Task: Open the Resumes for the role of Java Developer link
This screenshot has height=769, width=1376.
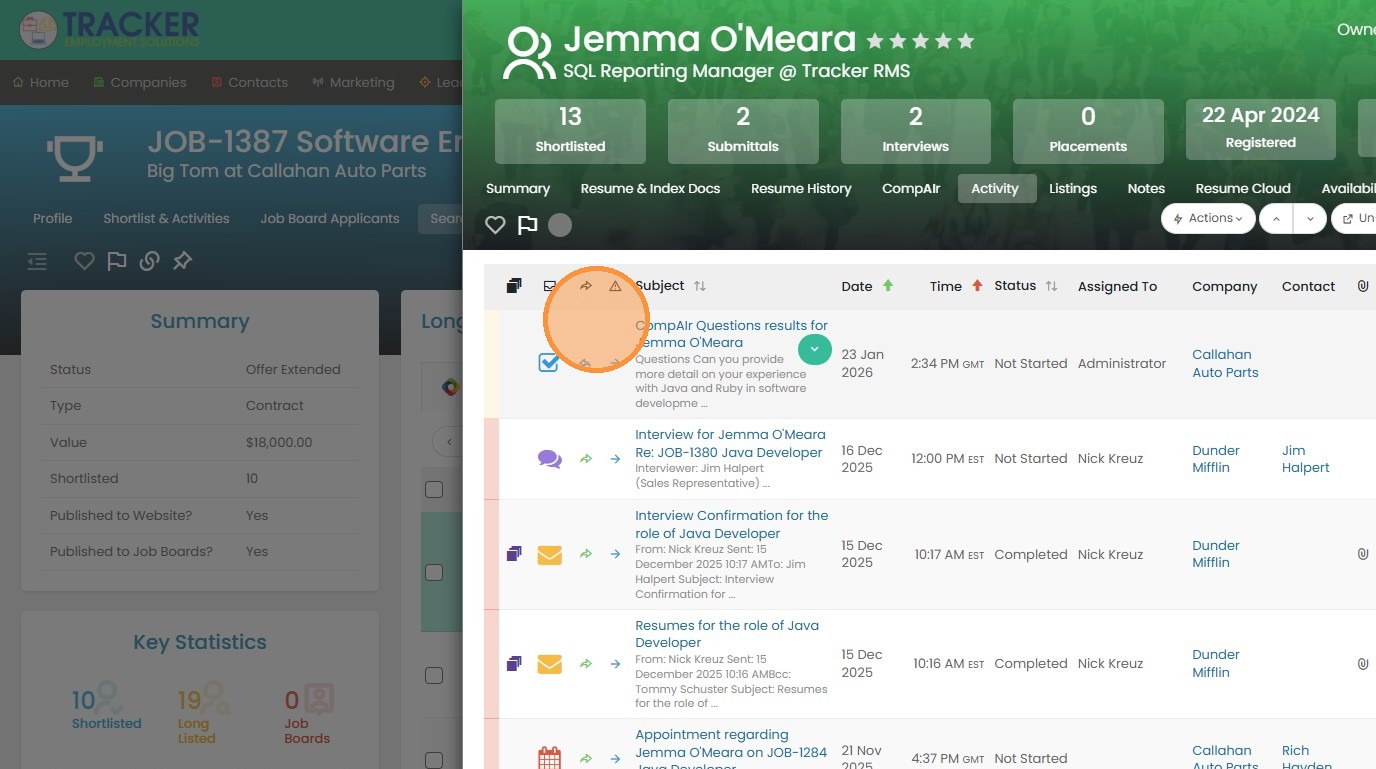Action: point(727,634)
